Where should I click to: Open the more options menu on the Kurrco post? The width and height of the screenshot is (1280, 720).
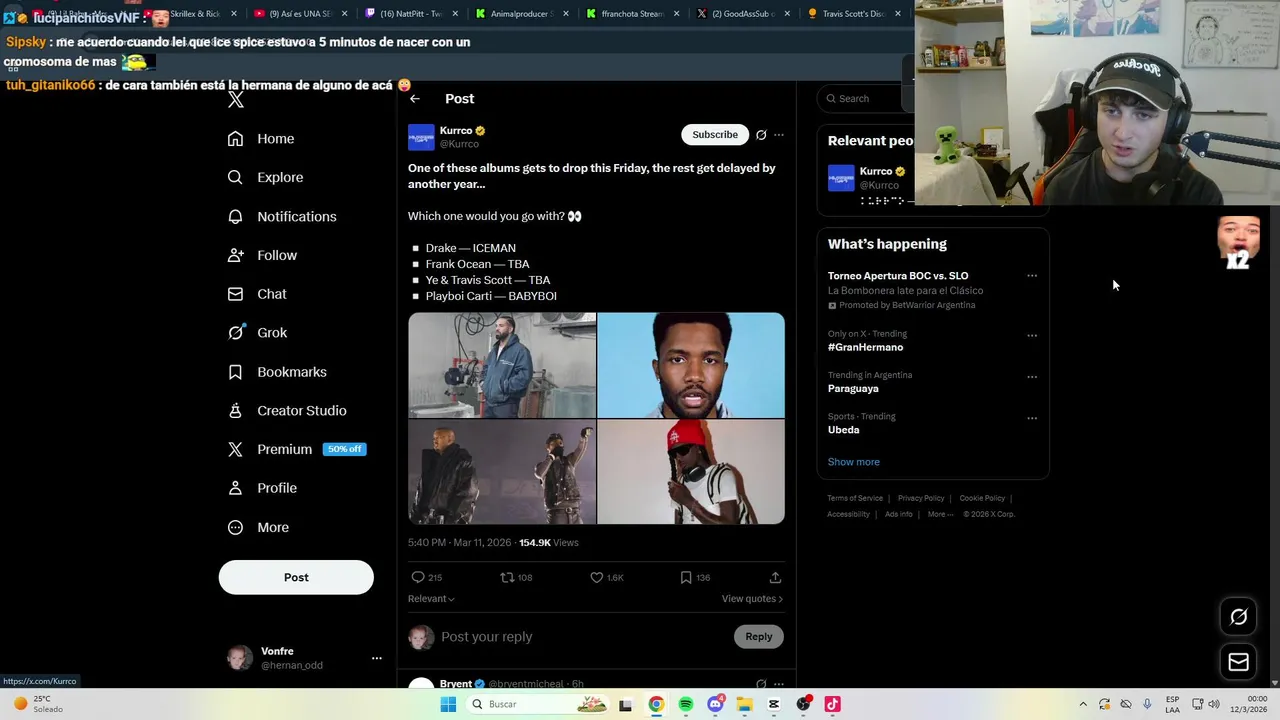(x=779, y=135)
